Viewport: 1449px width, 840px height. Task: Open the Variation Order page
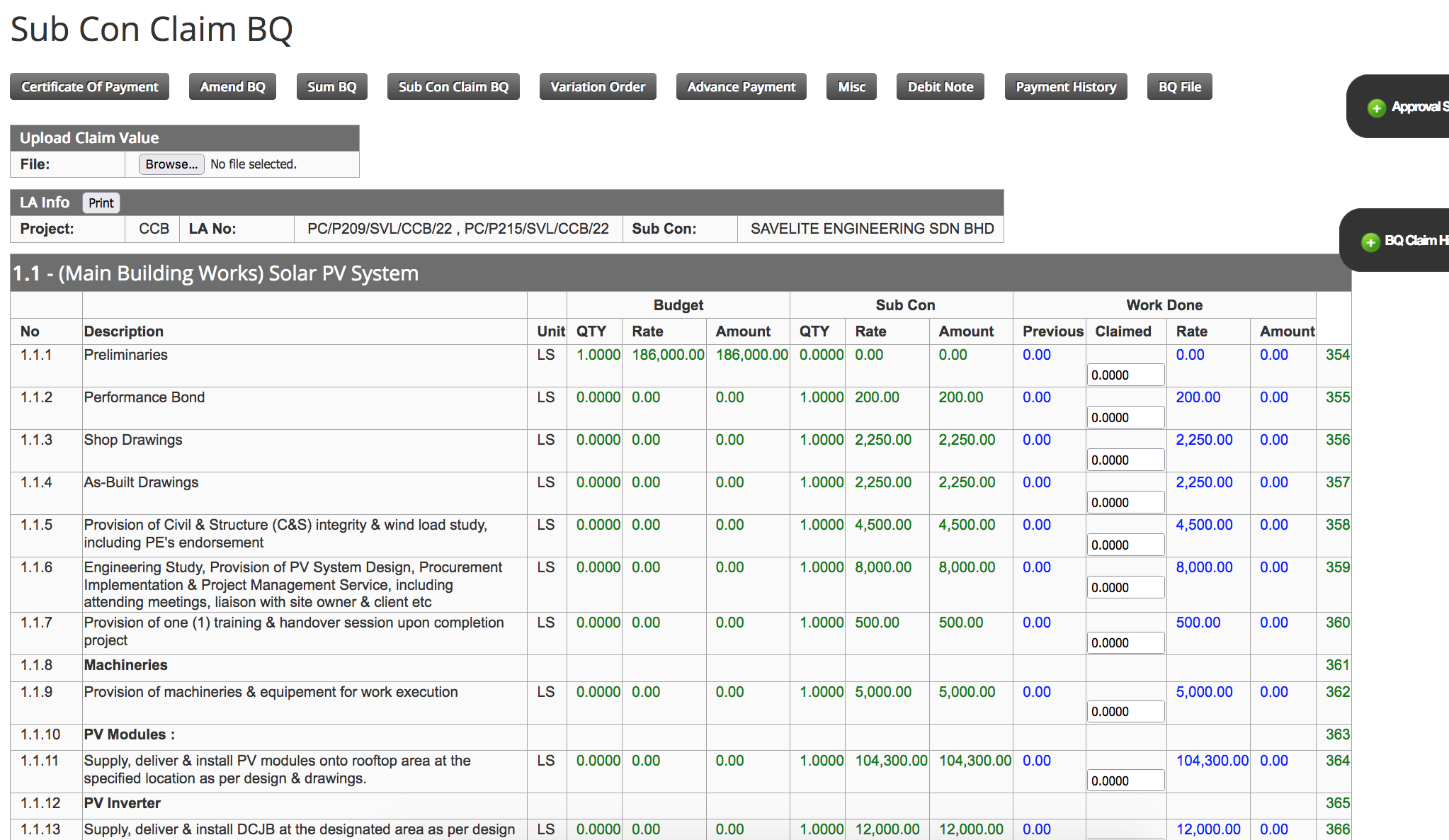[x=598, y=86]
